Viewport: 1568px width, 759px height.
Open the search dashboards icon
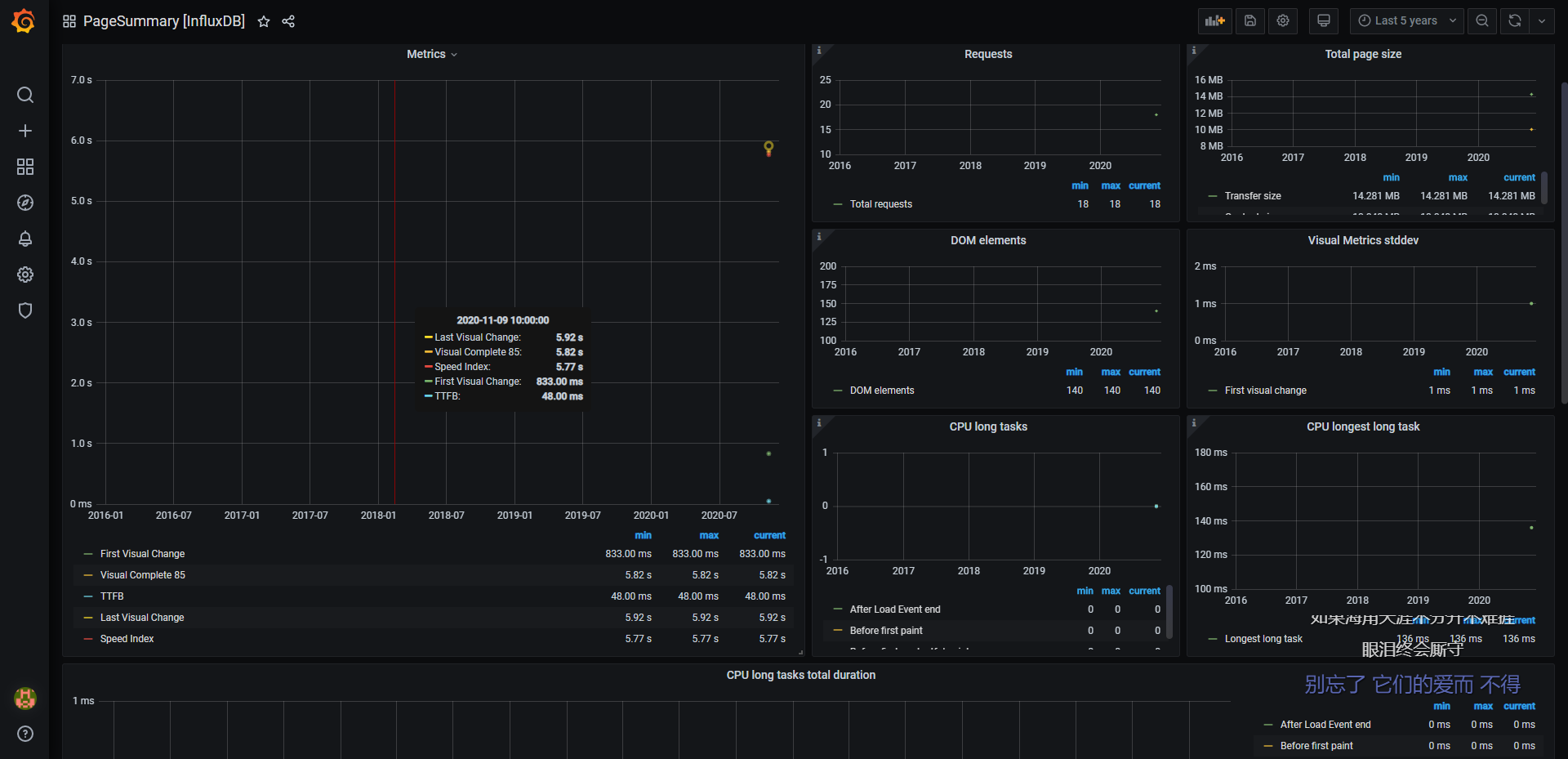25,95
